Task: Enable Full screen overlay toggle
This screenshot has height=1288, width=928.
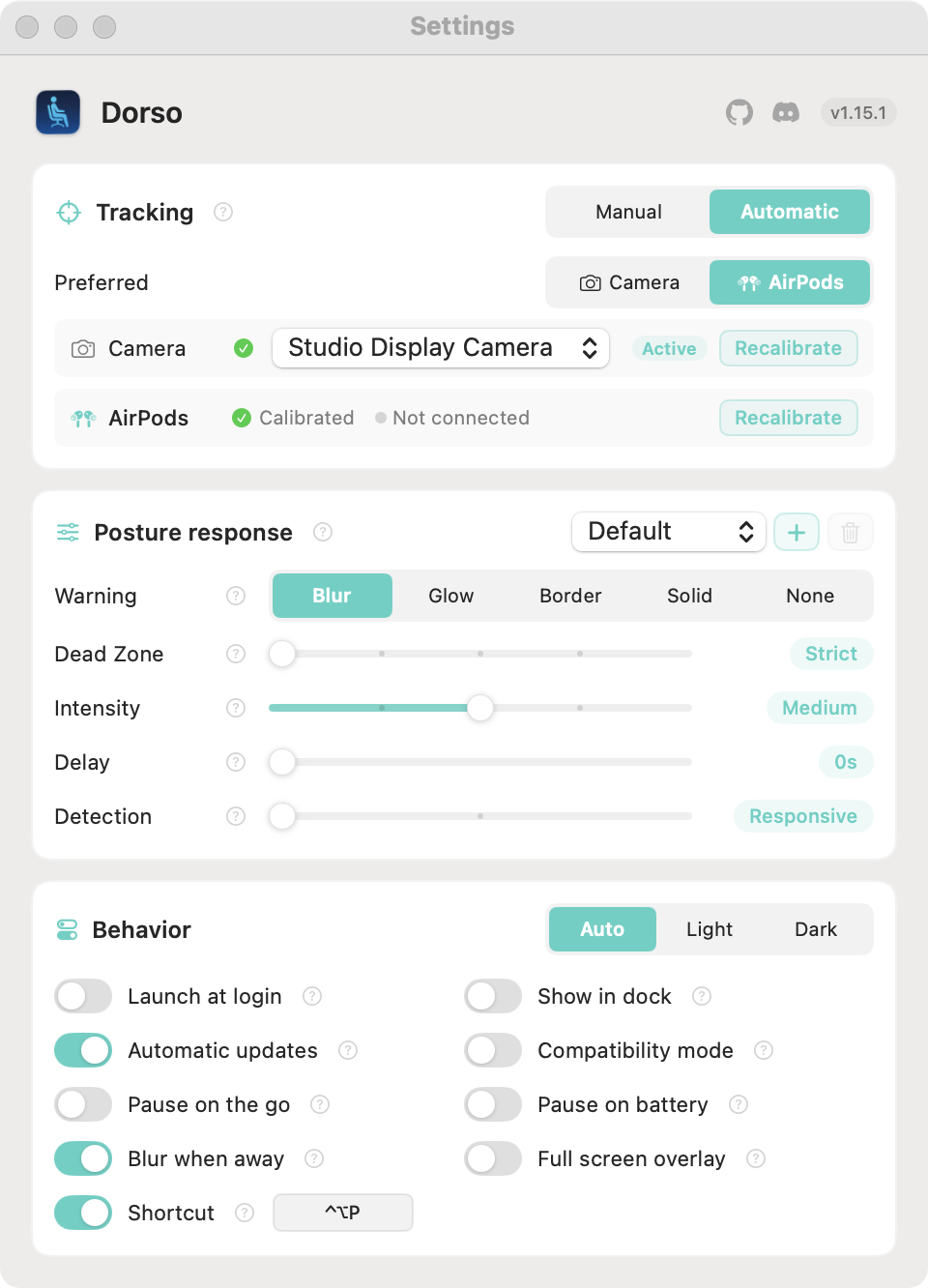Action: (x=493, y=1158)
